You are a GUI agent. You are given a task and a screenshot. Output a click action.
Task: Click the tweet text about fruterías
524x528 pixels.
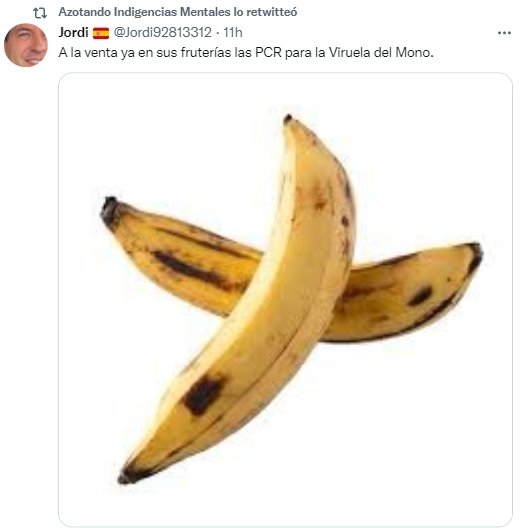click(246, 53)
